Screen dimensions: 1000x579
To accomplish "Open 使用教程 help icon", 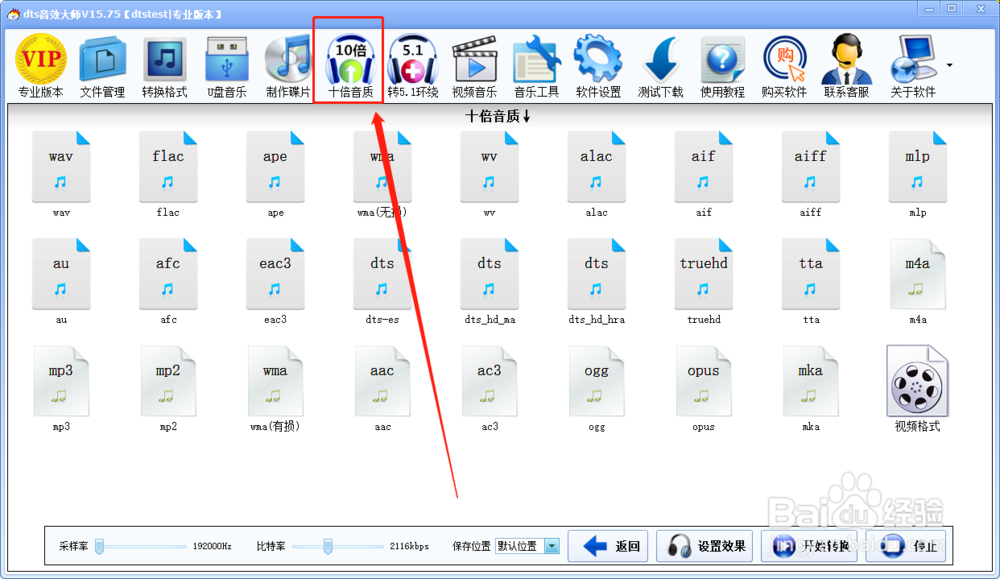I will (x=722, y=66).
